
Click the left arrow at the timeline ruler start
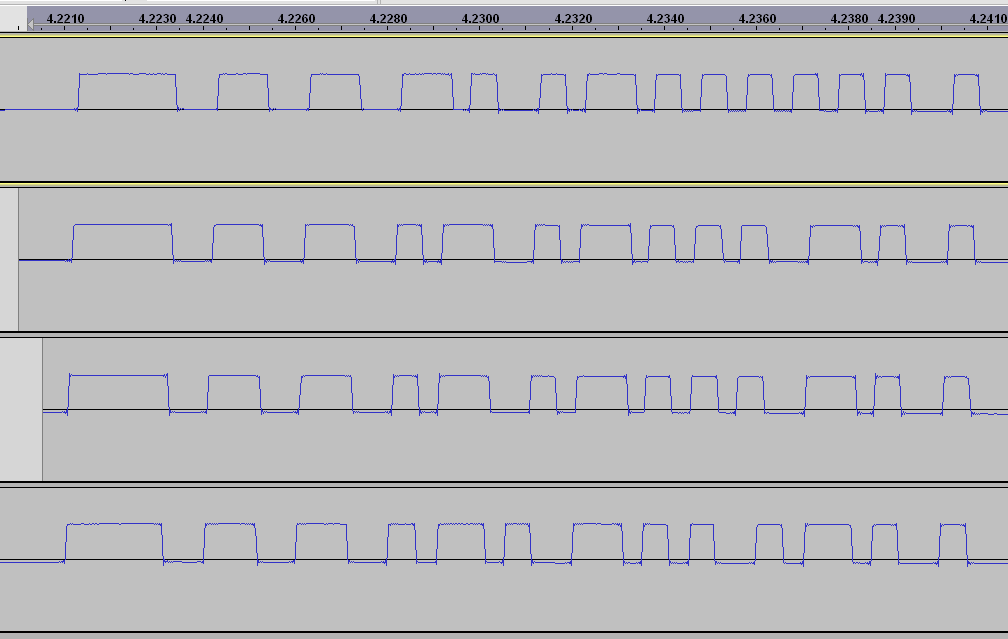pyautogui.click(x=30, y=24)
